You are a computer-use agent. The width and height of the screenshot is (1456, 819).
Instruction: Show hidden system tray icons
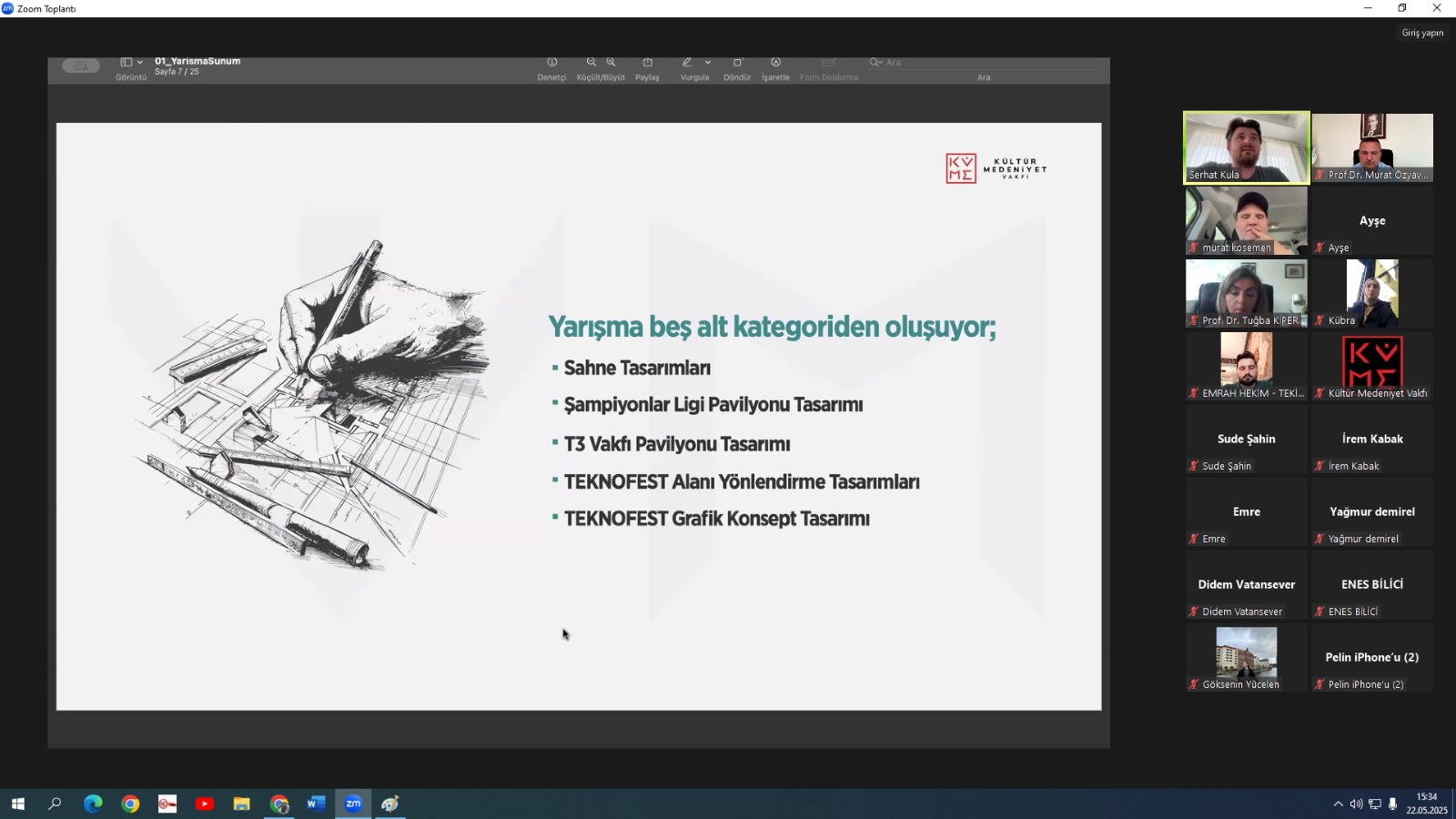tap(1338, 804)
